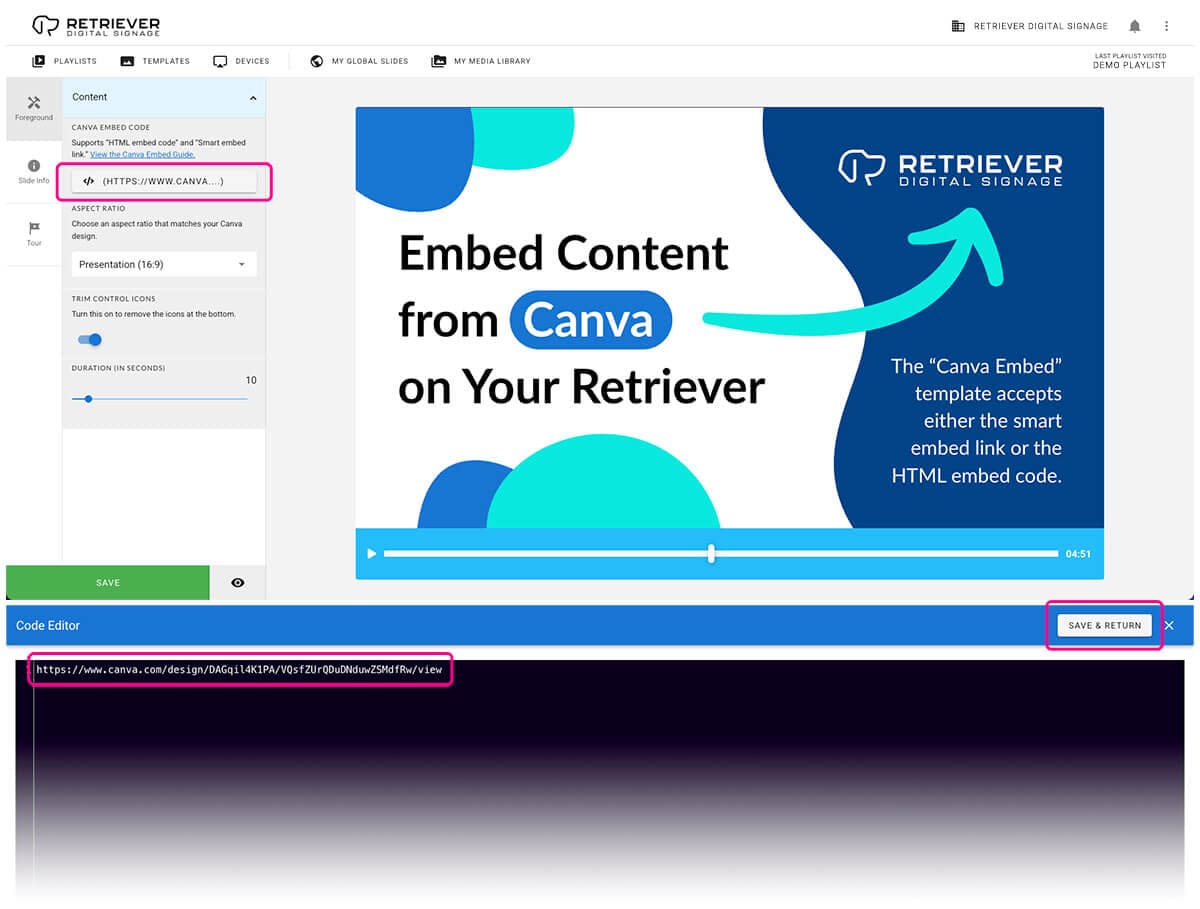Toggle the Trim Control Icons switch
The image size is (1200, 909).
click(x=90, y=339)
